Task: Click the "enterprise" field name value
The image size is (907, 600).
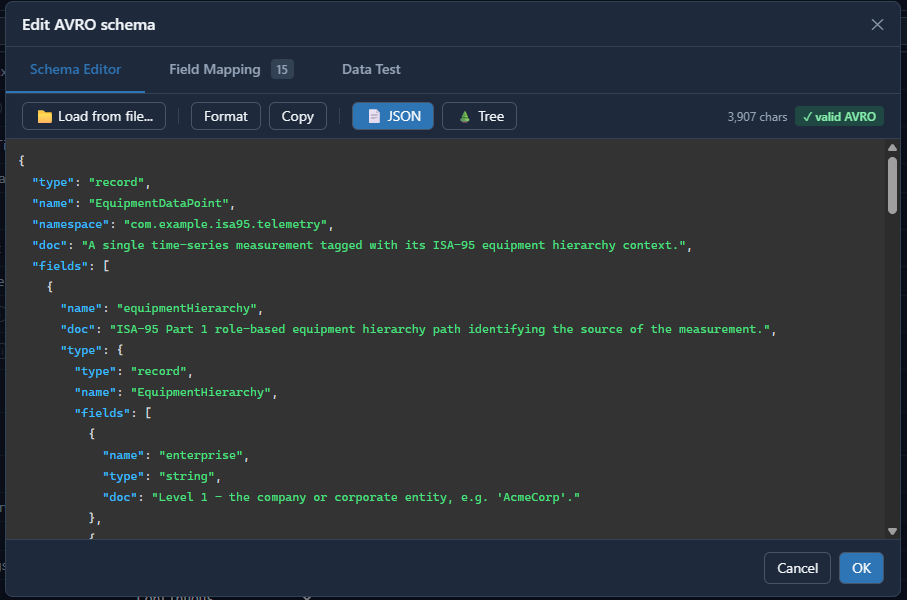Action: tap(201, 455)
